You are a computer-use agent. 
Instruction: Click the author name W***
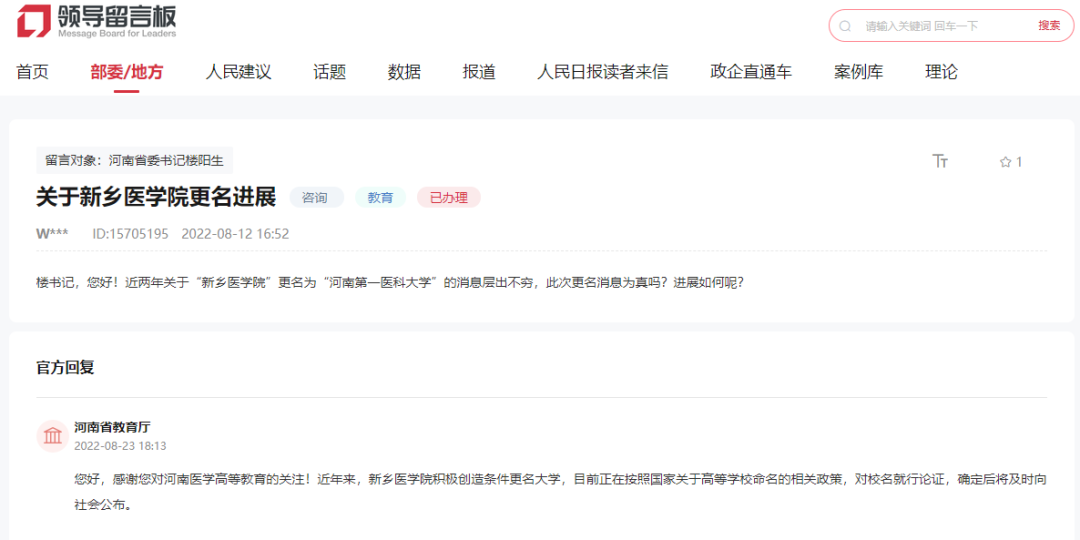(52, 233)
